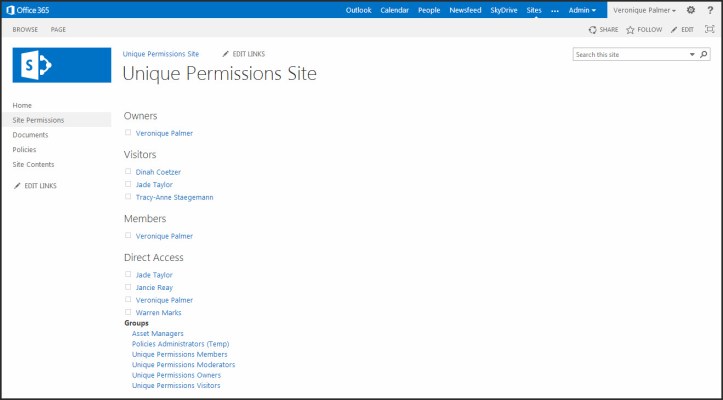The width and height of the screenshot is (723, 400).
Task: Check the Jancie Reay checkbox
Action: (128, 287)
